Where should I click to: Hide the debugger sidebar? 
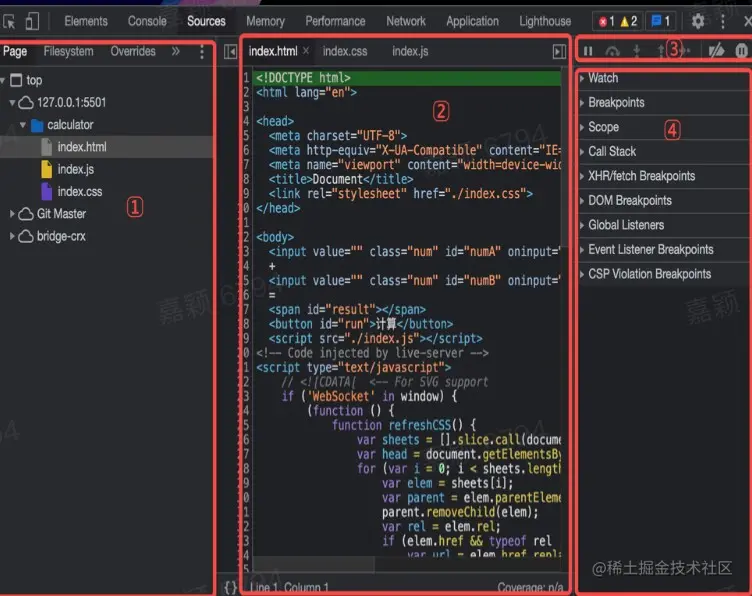[x=559, y=52]
